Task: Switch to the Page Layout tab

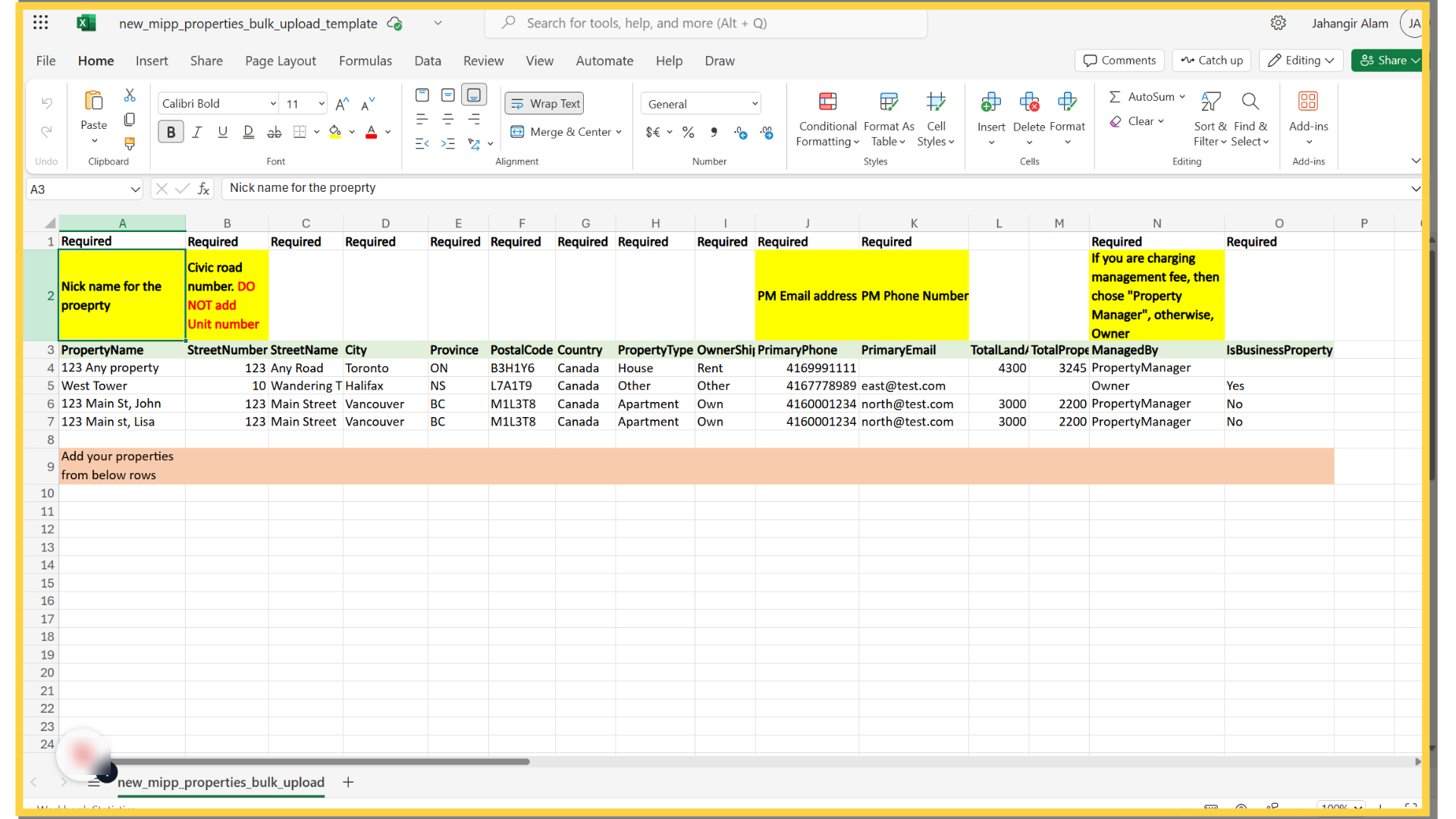Action: click(281, 61)
